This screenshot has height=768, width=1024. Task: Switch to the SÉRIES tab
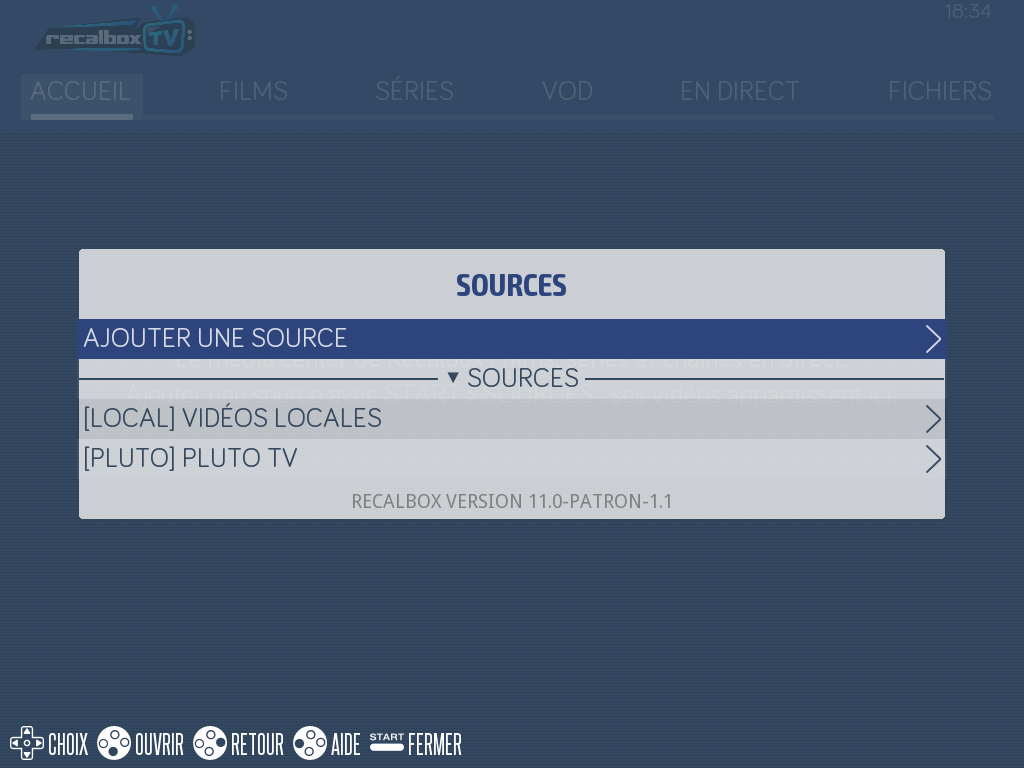pos(415,91)
